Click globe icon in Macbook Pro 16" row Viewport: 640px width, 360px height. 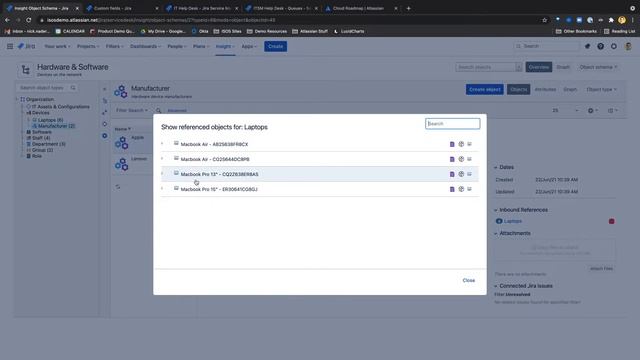[x=461, y=189]
